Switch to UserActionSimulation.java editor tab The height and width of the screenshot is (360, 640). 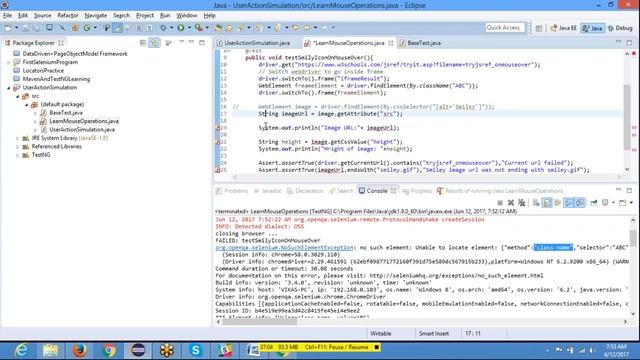coord(253,43)
